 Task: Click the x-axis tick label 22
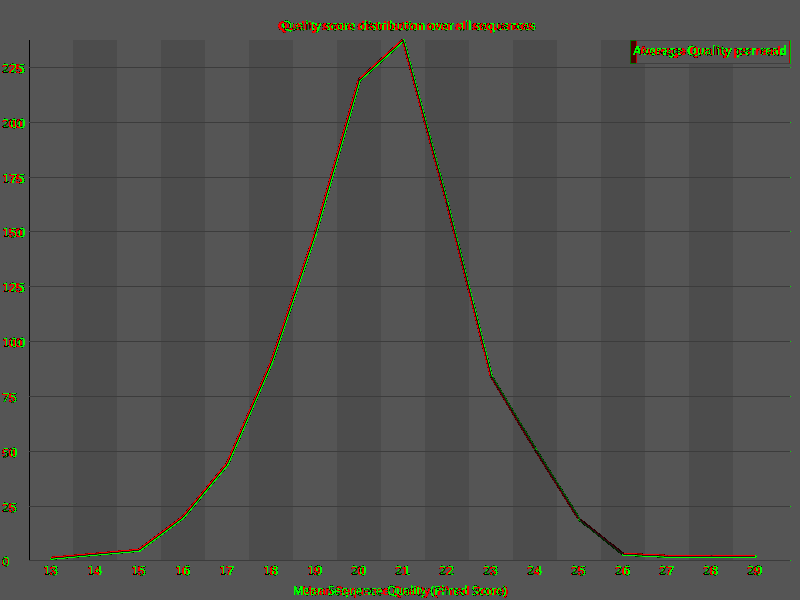447,570
